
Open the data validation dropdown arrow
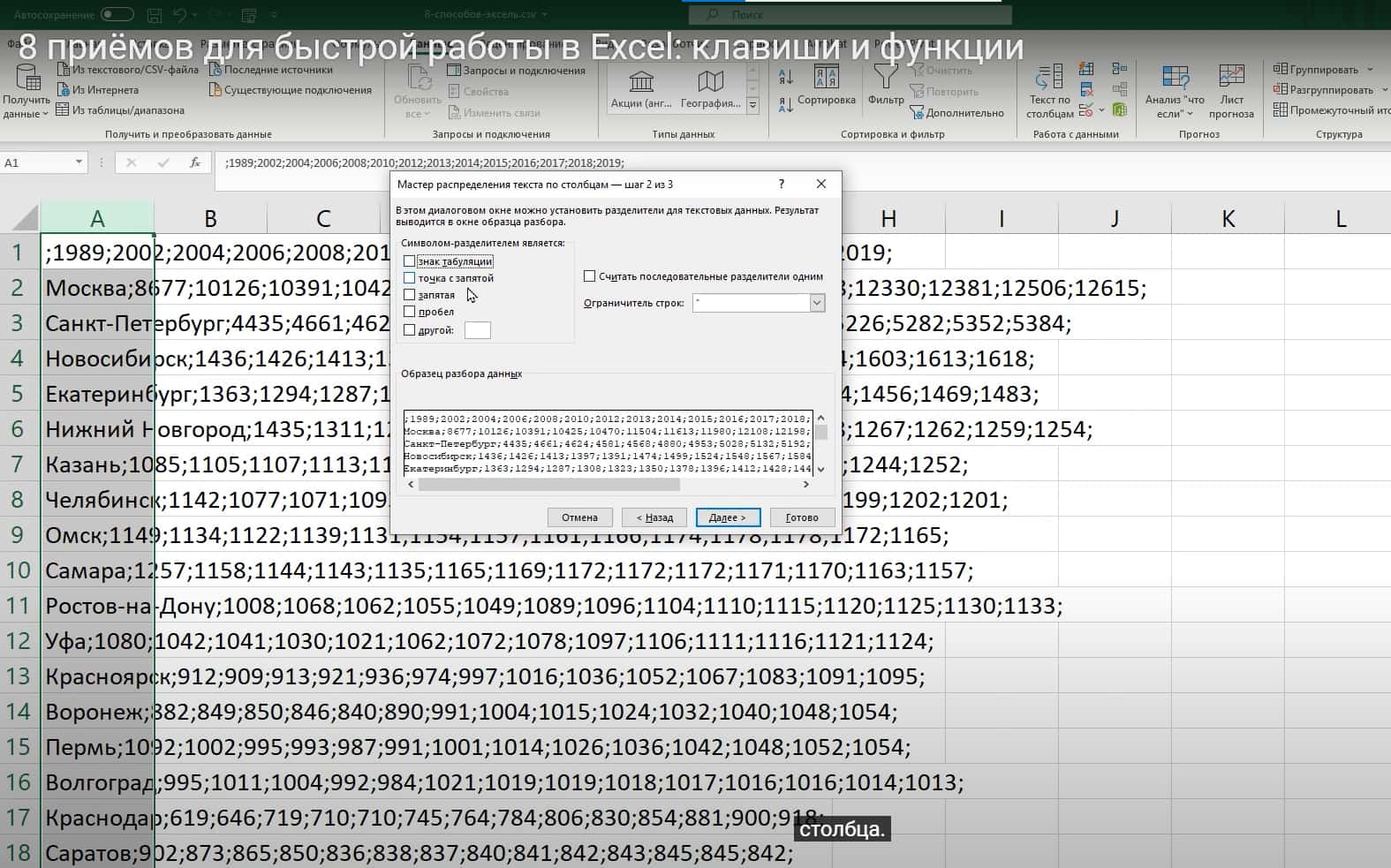point(1100,111)
